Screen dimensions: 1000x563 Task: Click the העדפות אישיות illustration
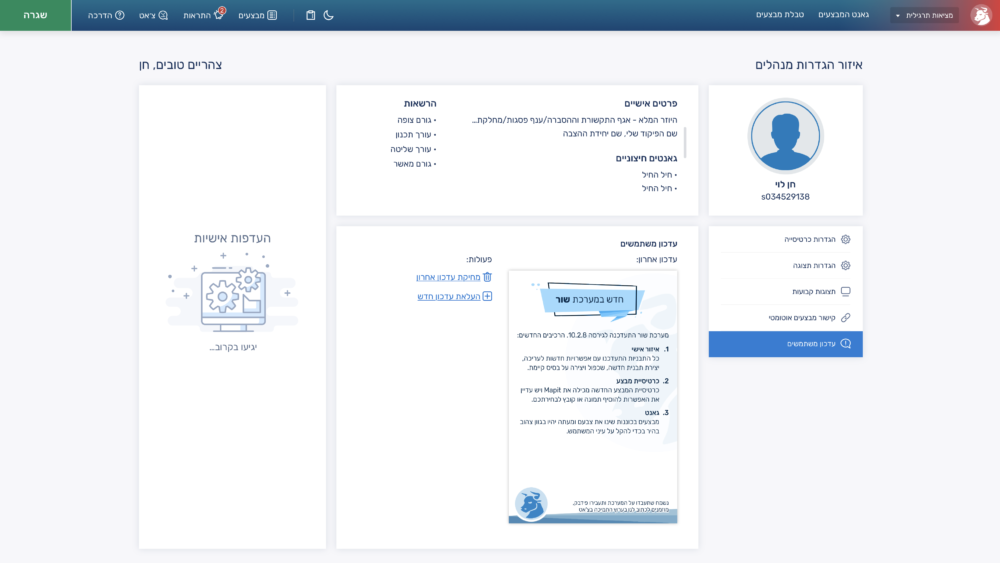coord(232,292)
